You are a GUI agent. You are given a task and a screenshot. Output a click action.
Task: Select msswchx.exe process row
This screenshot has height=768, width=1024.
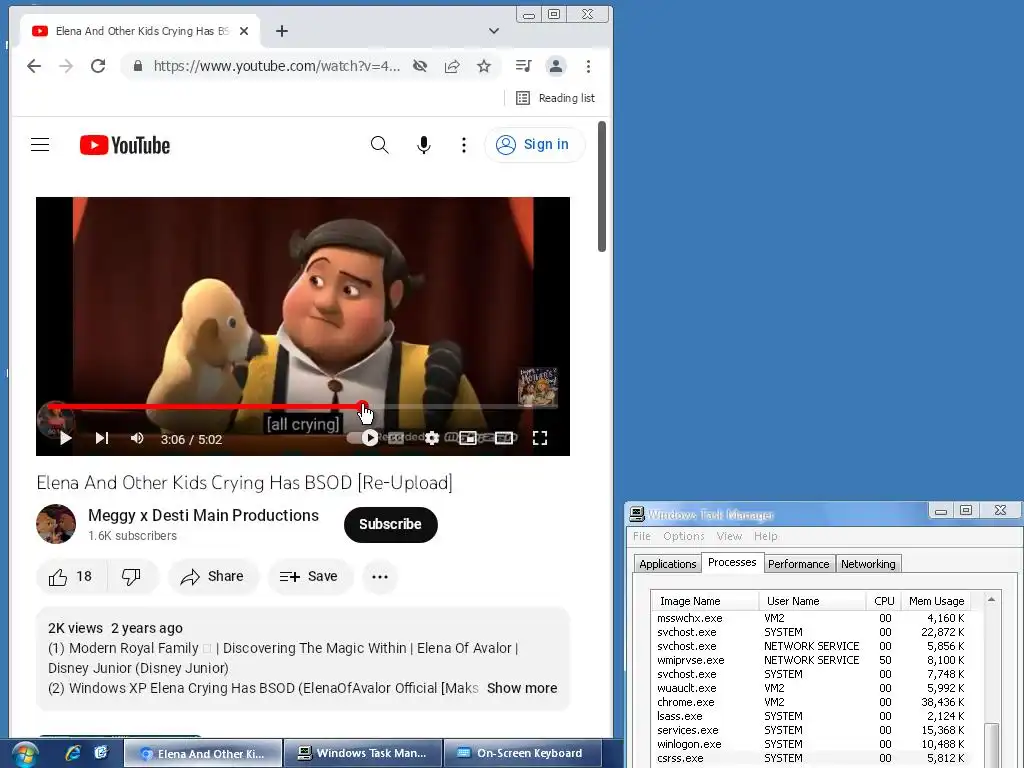pos(811,618)
